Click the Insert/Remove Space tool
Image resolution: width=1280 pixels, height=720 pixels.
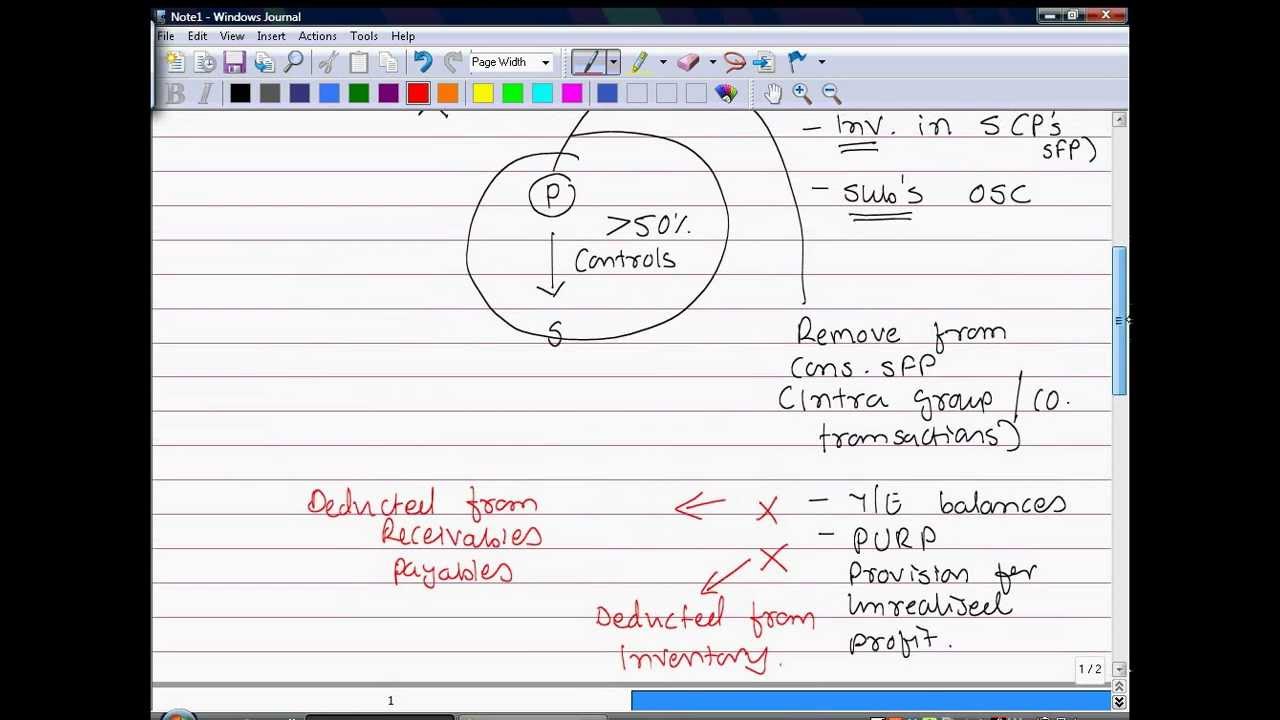(764, 62)
